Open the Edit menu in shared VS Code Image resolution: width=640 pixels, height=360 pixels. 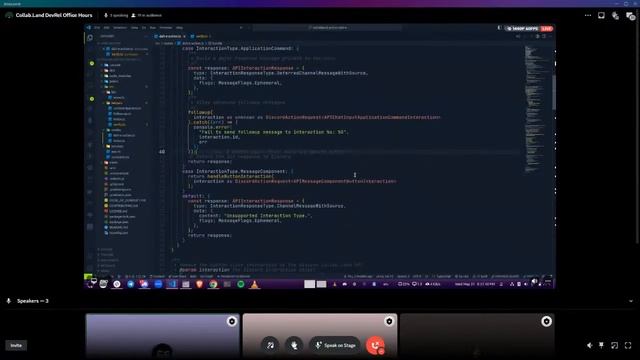[107, 28]
